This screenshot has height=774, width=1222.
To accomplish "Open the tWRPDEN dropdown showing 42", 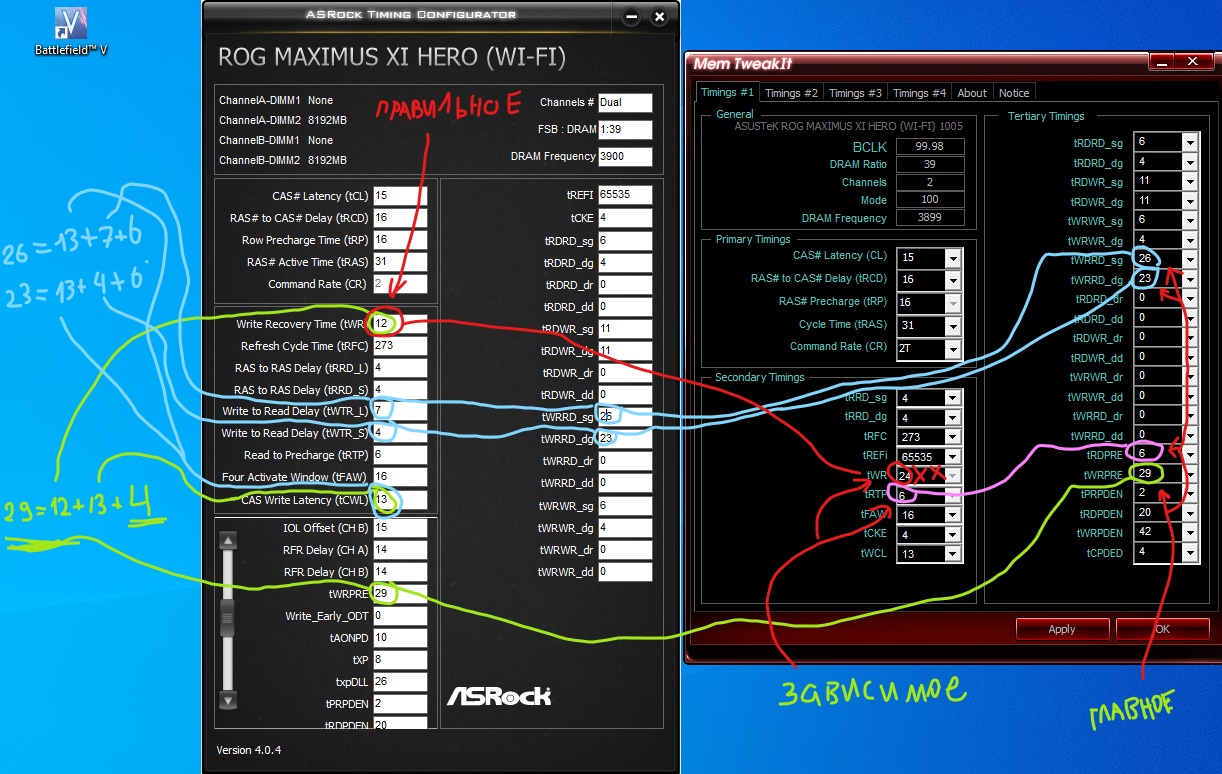I will (1190, 533).
